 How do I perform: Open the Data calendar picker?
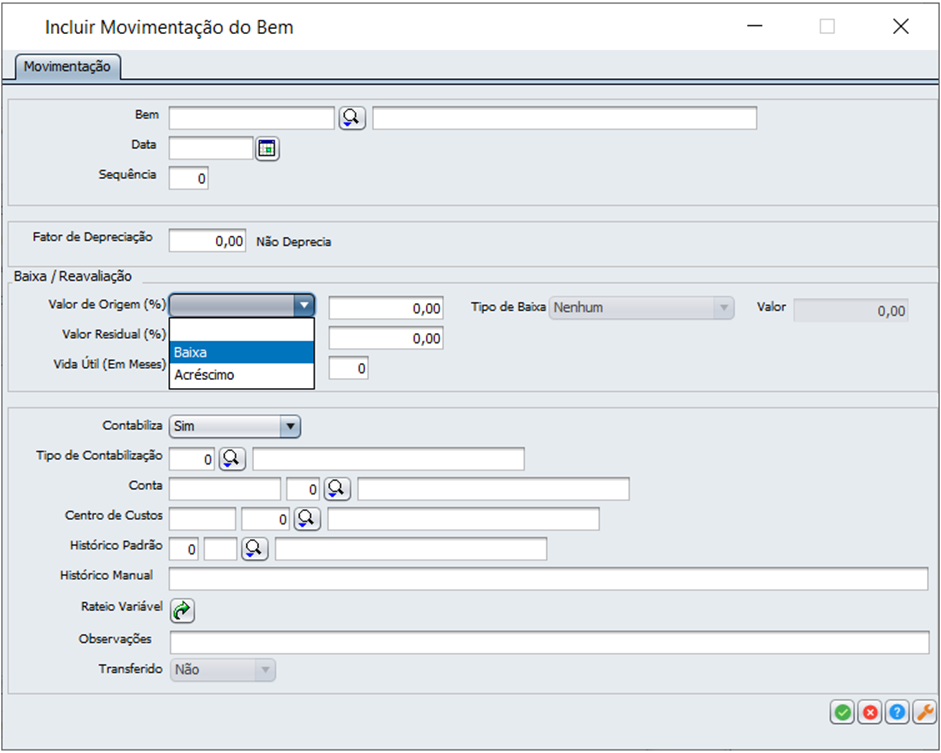click(x=267, y=148)
